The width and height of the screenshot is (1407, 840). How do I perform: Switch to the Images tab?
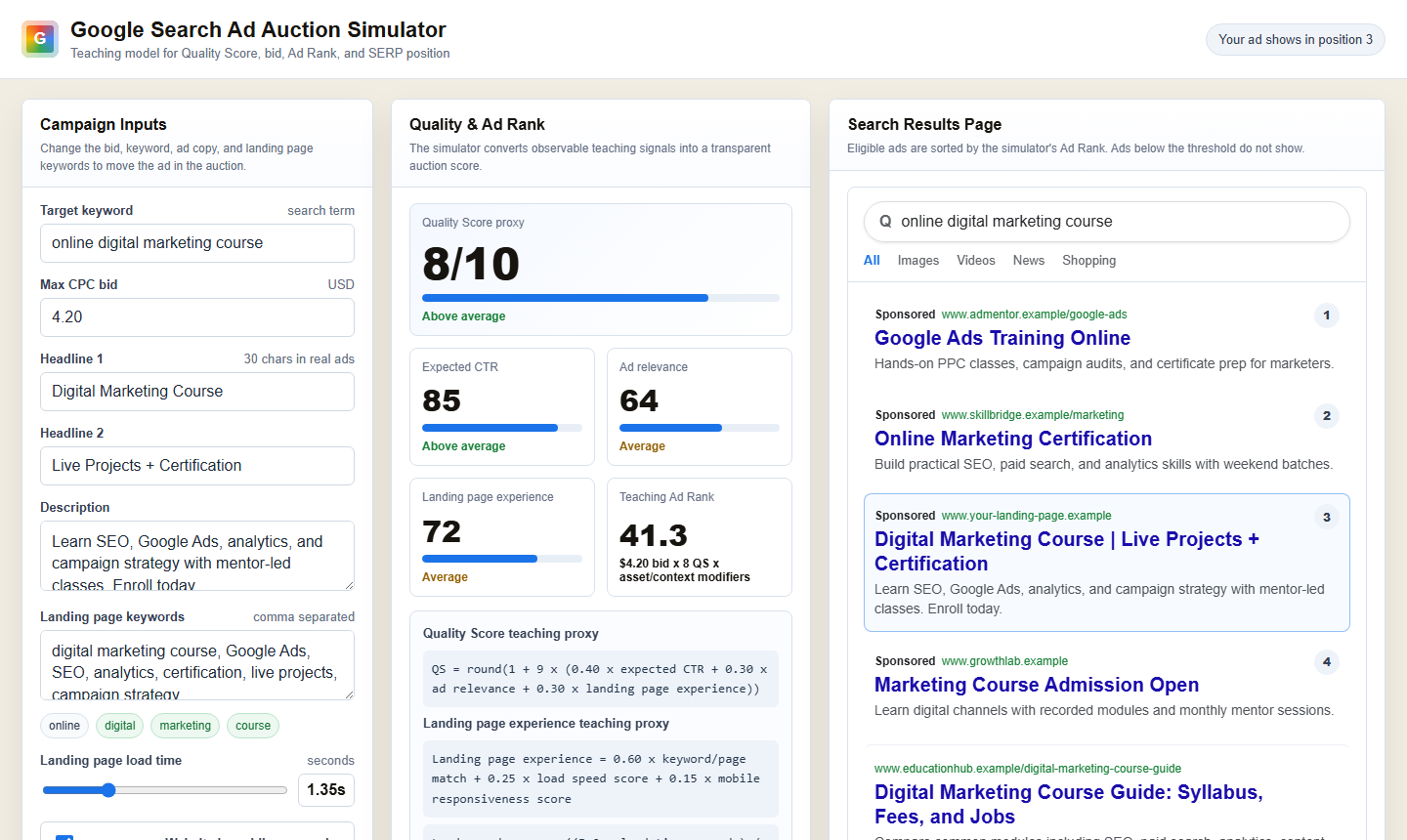[x=918, y=261]
